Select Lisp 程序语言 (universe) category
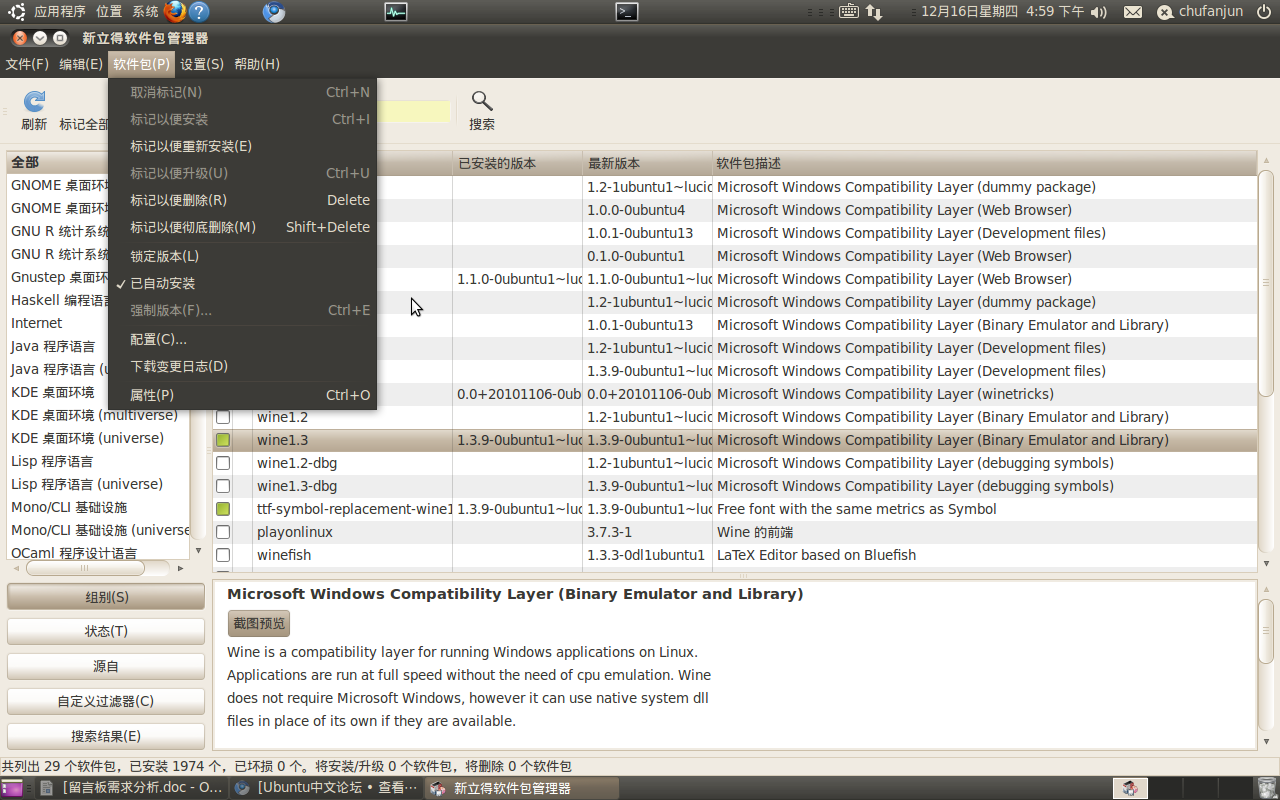Screen dimensions: 1280x800 click(x=98, y=484)
